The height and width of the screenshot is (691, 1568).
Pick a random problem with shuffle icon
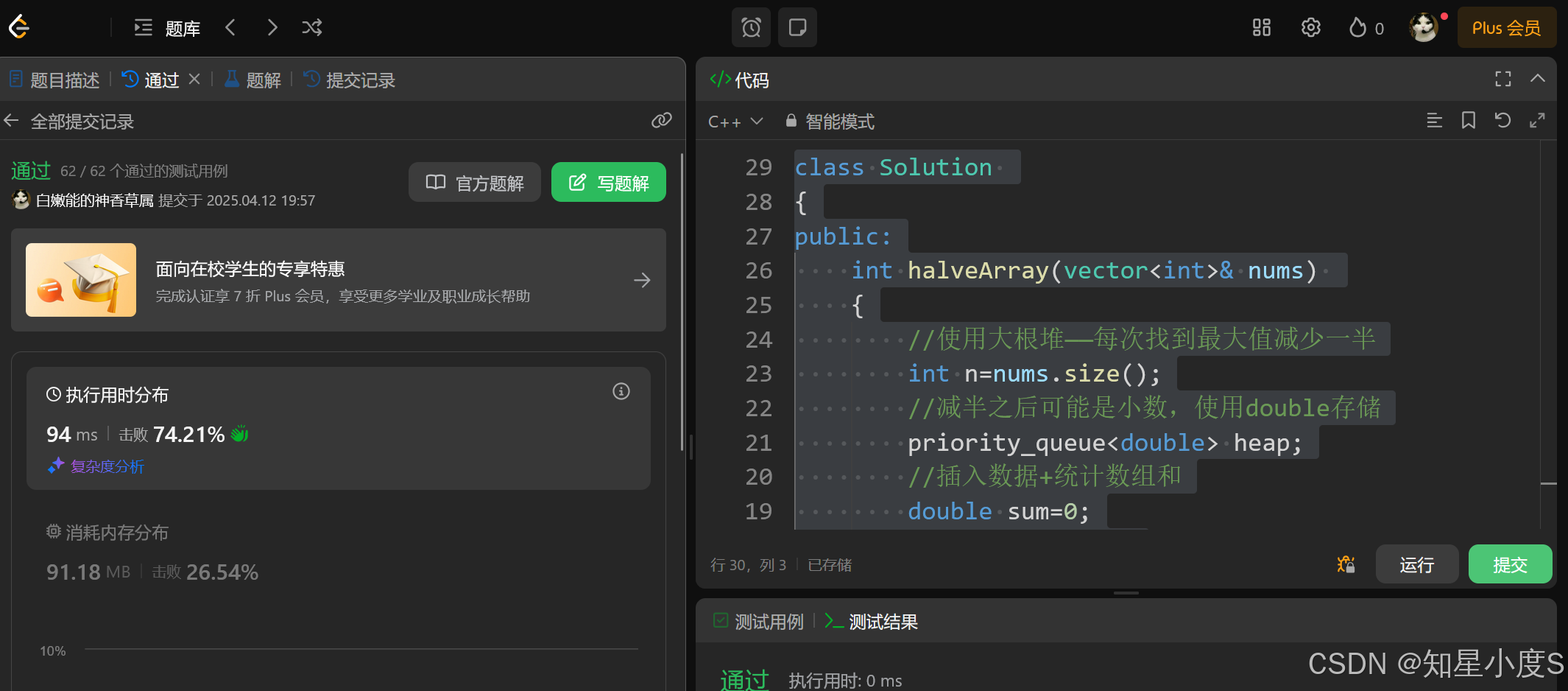point(312,27)
